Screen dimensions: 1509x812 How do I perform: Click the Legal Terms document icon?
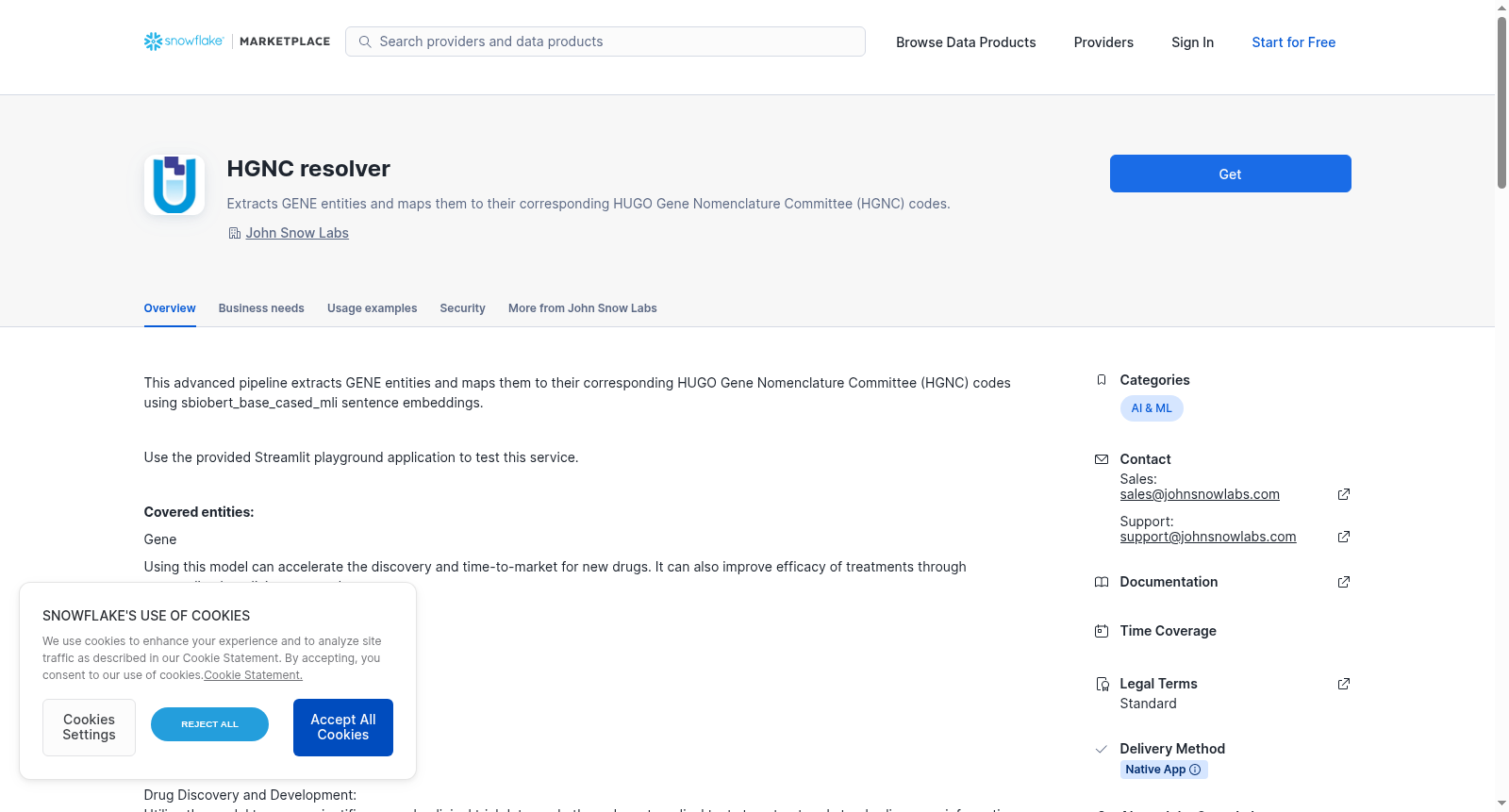pos(1102,684)
